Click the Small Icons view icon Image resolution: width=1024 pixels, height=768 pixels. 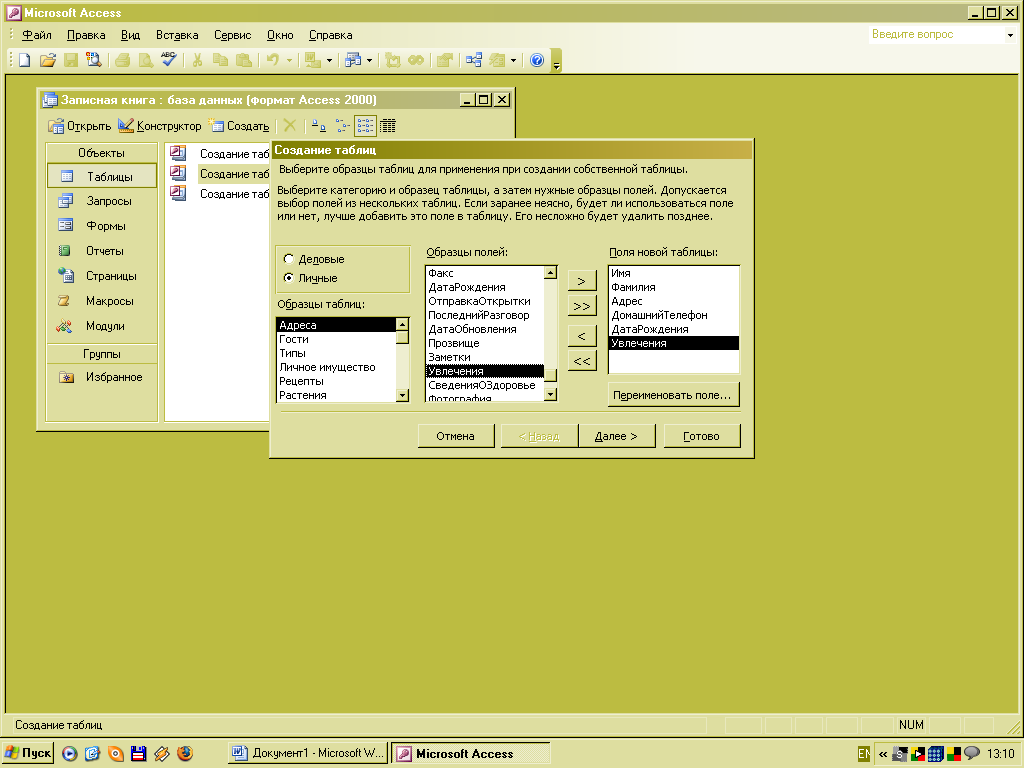(x=342, y=125)
